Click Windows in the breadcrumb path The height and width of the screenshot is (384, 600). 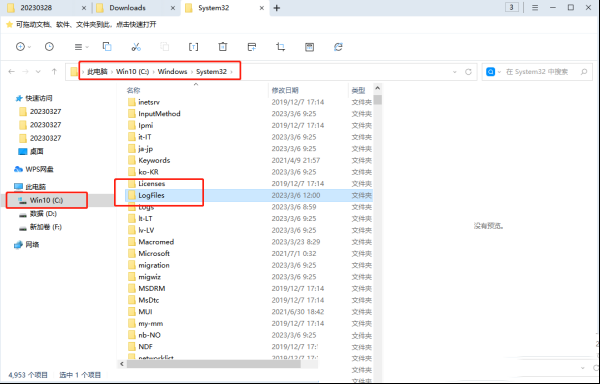click(172, 72)
